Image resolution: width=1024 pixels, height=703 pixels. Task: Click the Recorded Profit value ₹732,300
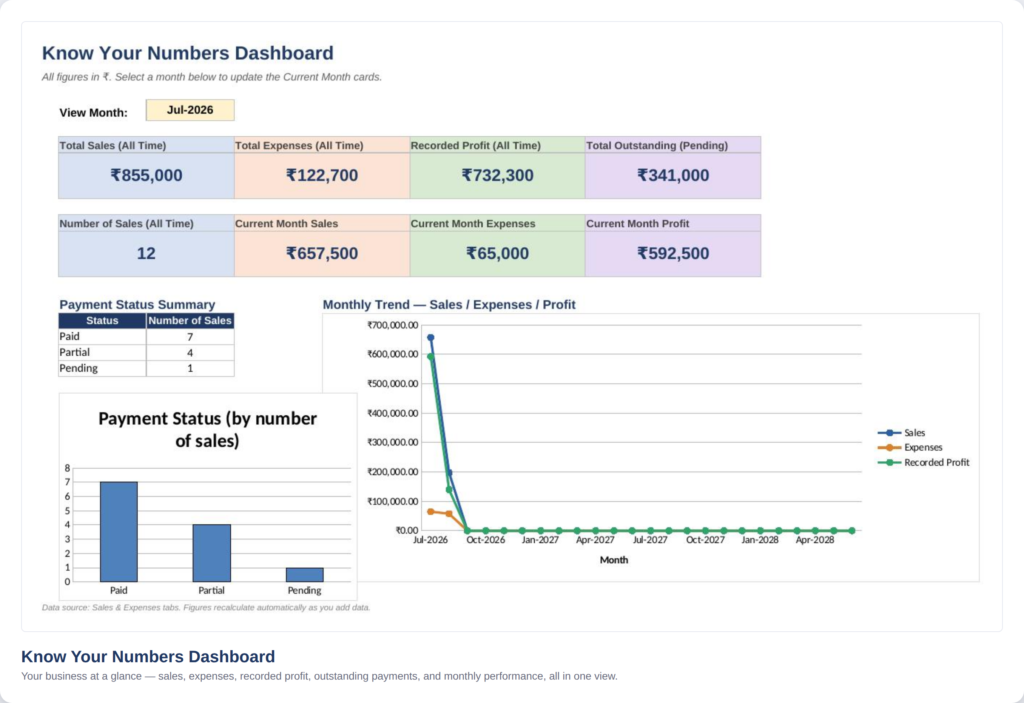(x=498, y=175)
